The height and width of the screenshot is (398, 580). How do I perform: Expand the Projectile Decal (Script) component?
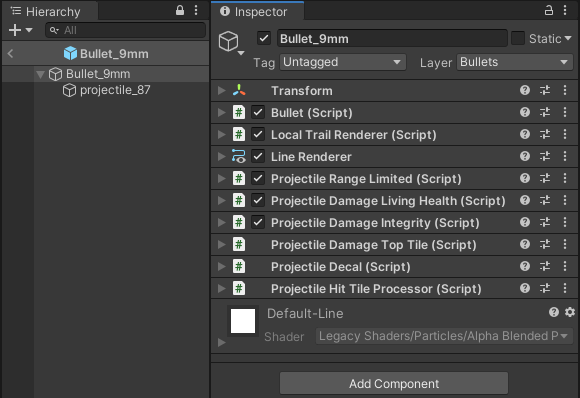click(222, 267)
